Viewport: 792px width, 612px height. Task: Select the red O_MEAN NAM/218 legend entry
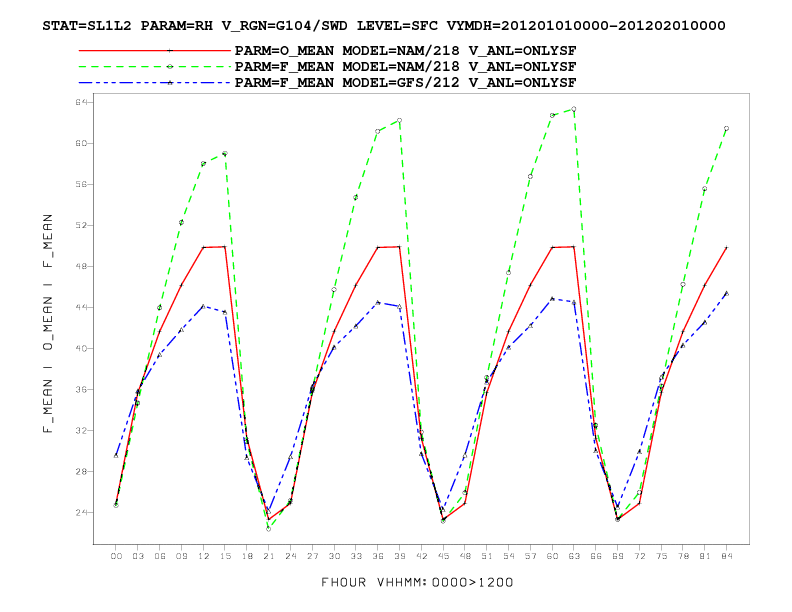pos(327,51)
